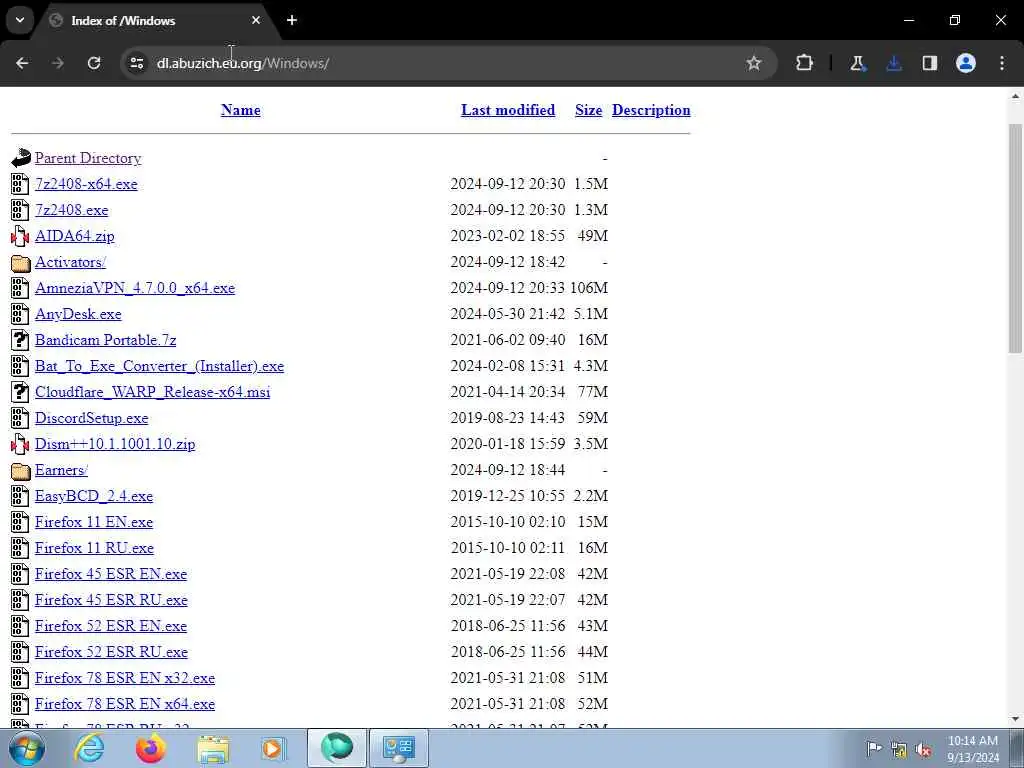Sort listing by the Name column header
Viewport: 1024px width, 768px height.
pyautogui.click(x=240, y=110)
